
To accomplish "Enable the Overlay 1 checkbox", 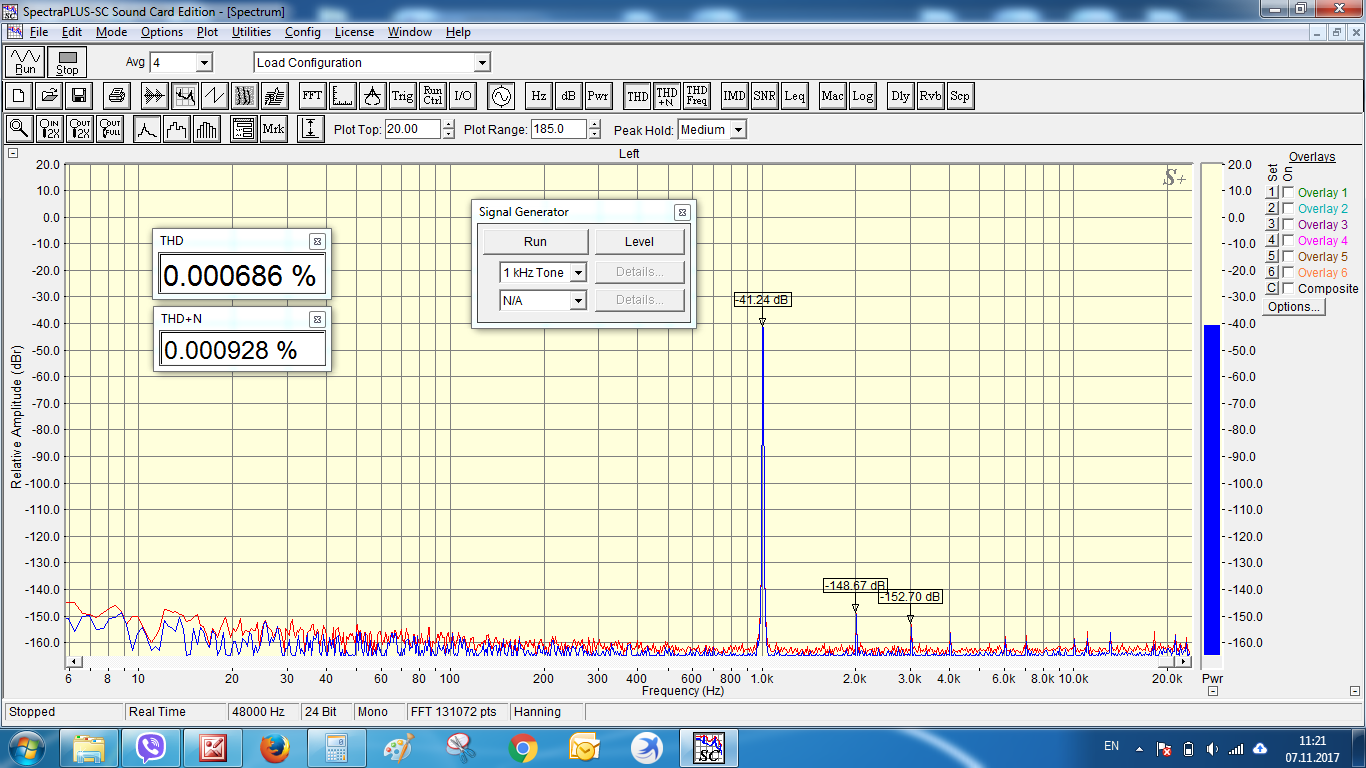I will point(1288,193).
